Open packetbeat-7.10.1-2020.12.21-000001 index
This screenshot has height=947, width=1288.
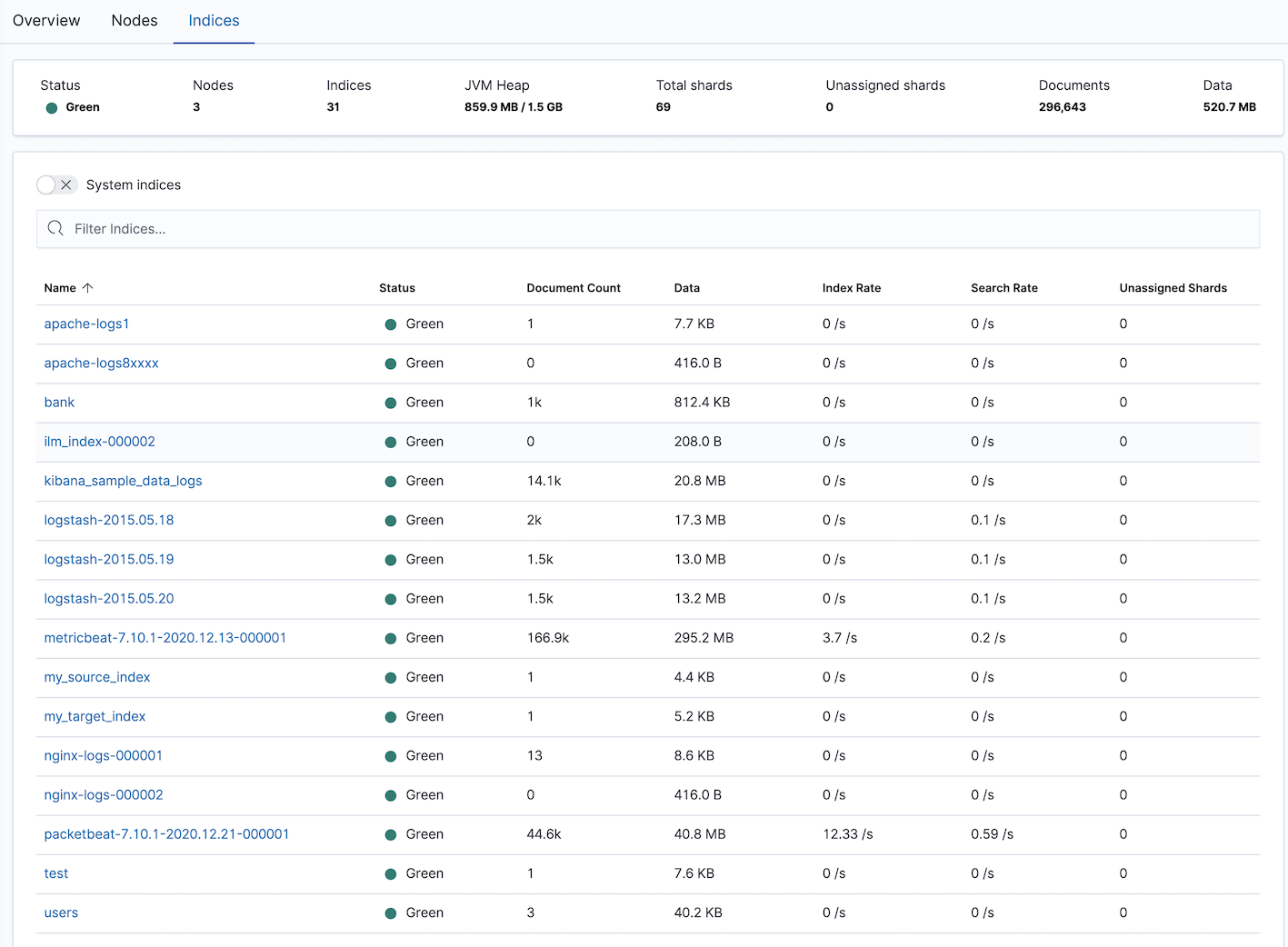(x=166, y=833)
